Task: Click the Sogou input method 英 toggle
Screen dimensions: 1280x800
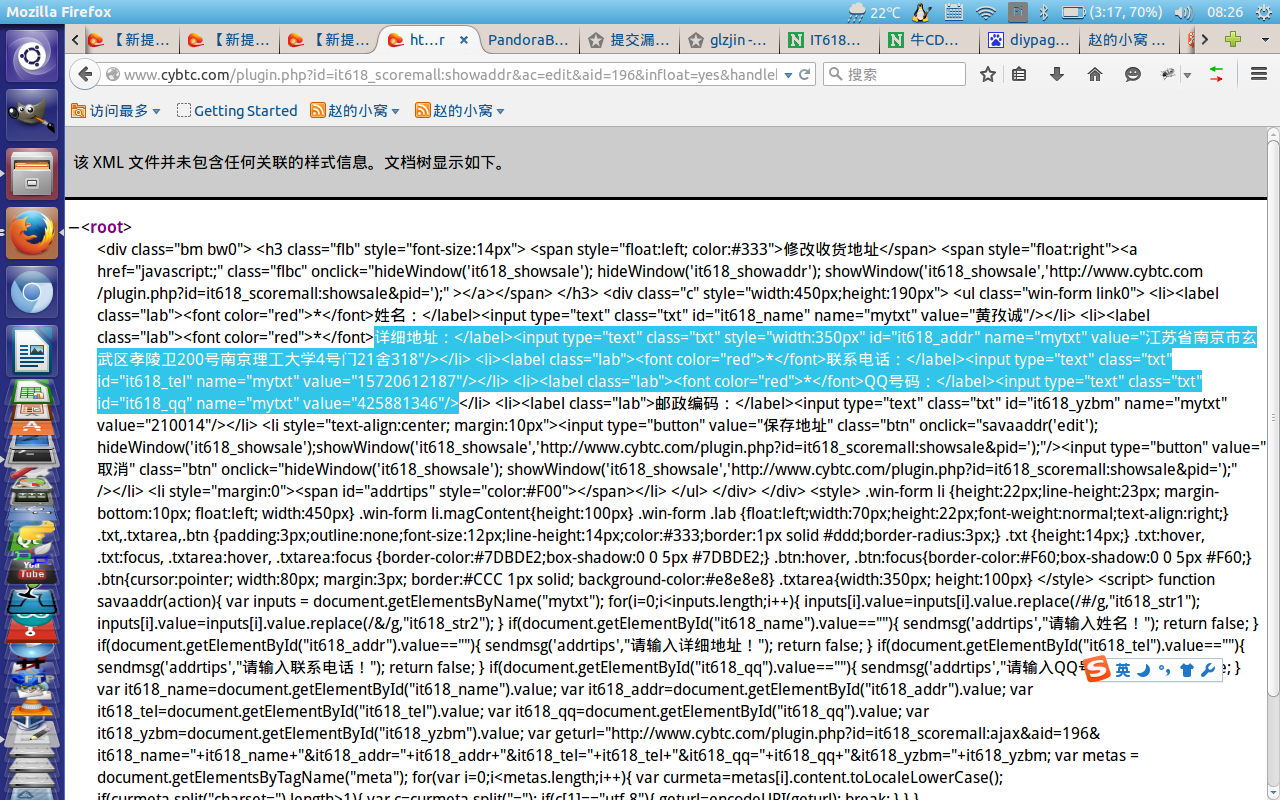Action: (x=1123, y=670)
